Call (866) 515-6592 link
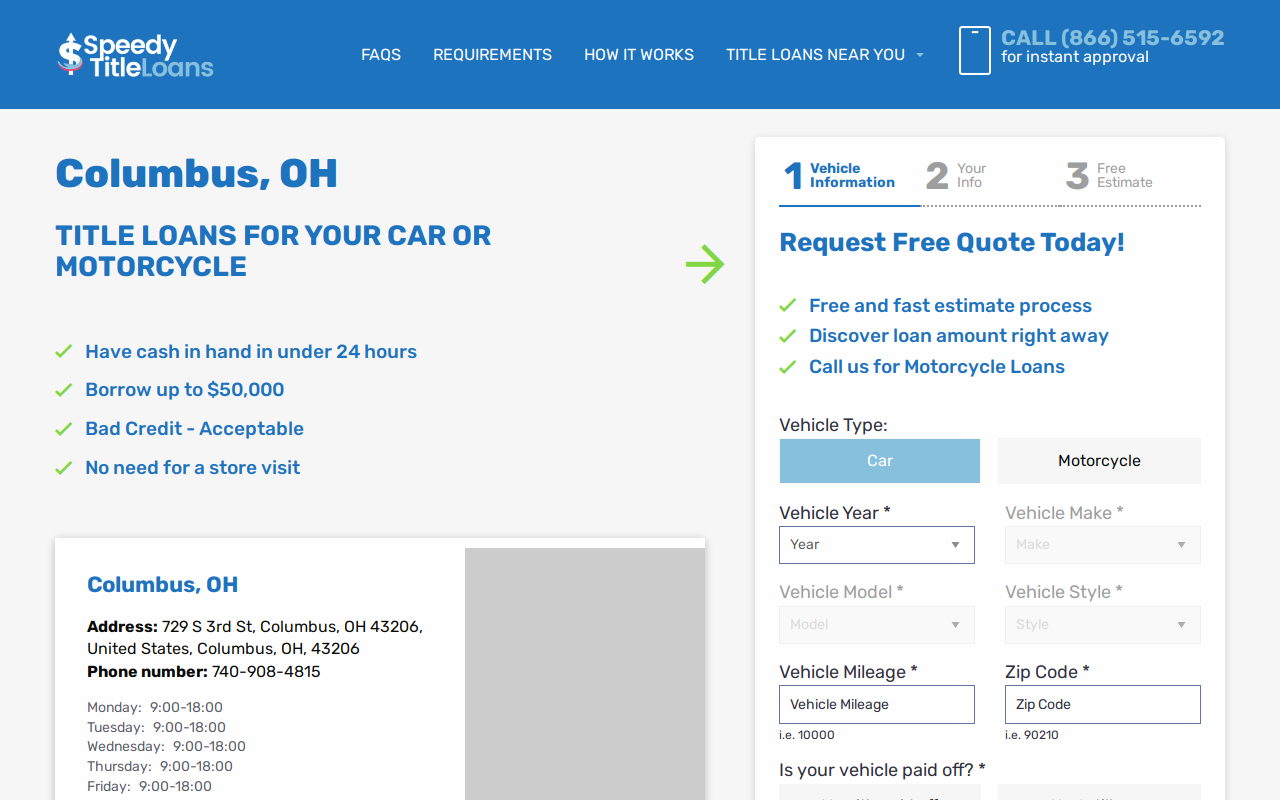 tap(1112, 38)
